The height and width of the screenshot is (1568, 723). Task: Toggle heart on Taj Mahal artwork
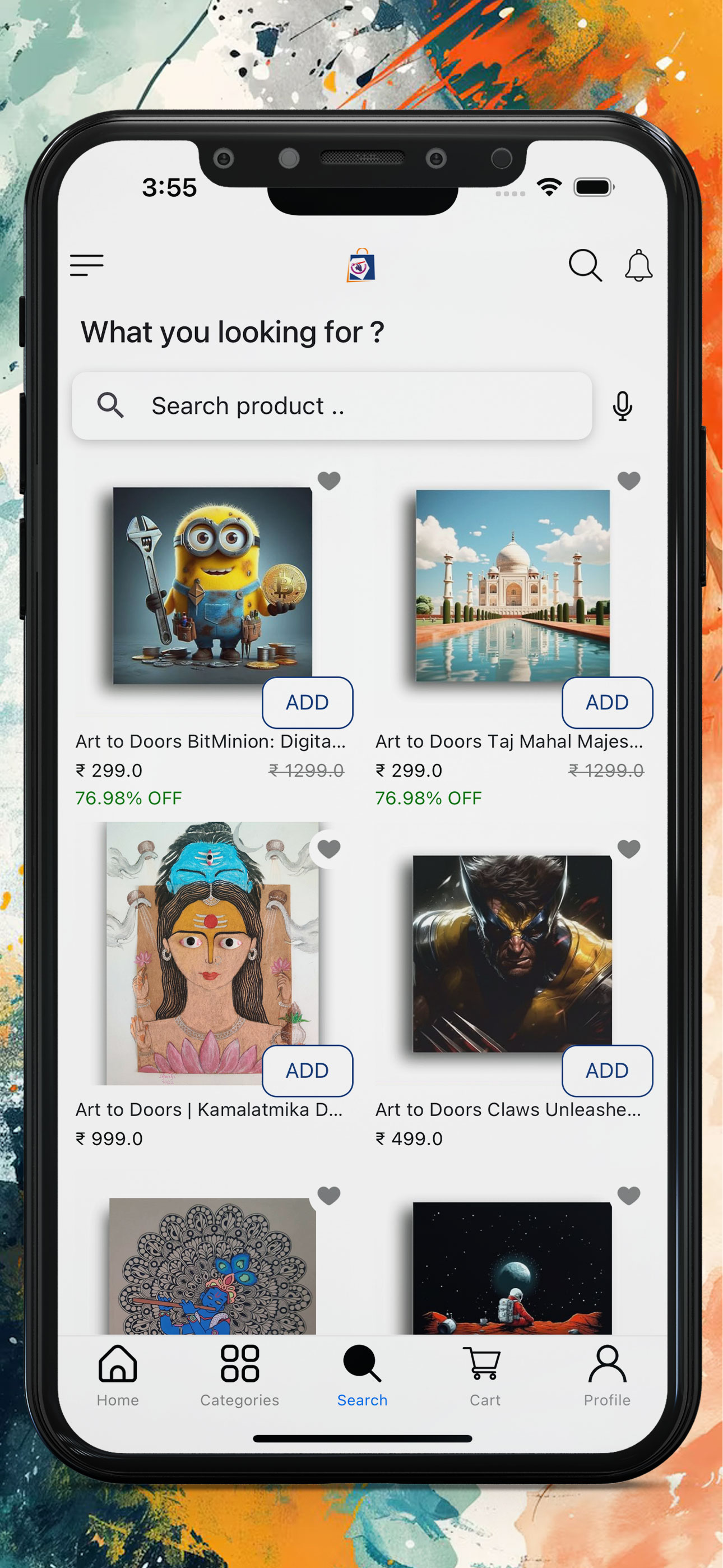click(629, 481)
